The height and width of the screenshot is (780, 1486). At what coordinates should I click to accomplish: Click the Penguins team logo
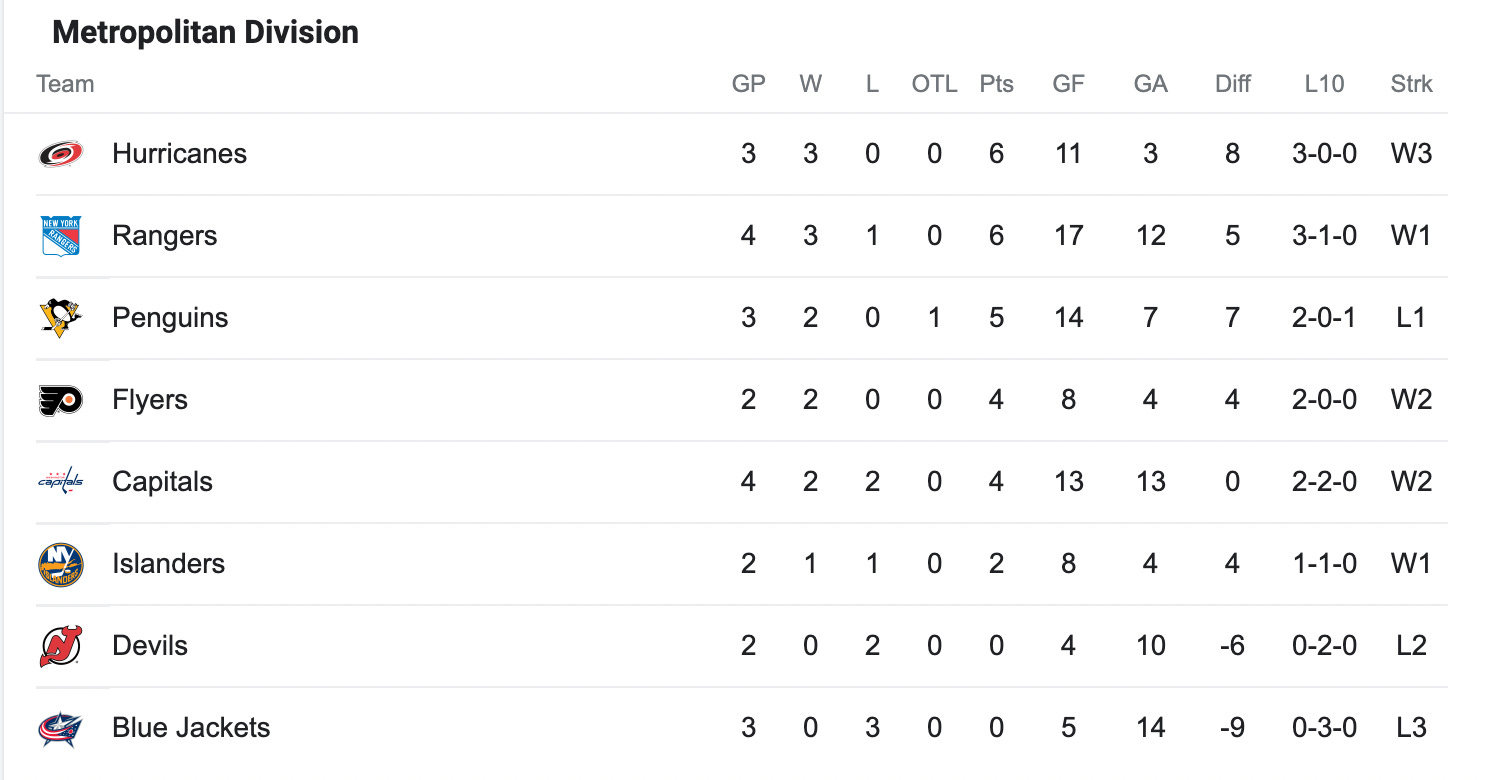61,317
